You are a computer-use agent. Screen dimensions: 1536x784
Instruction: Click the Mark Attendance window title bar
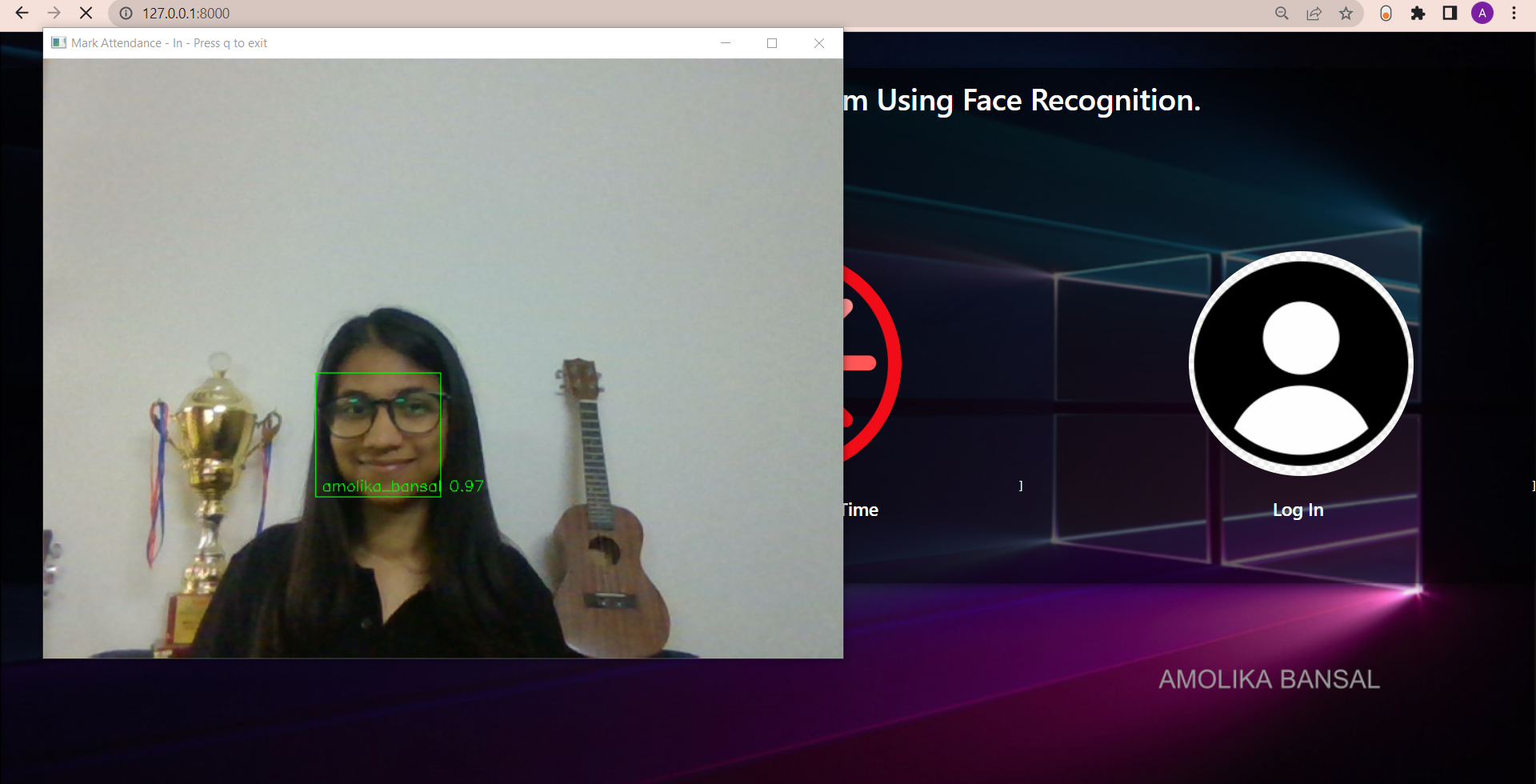pyautogui.click(x=400, y=42)
